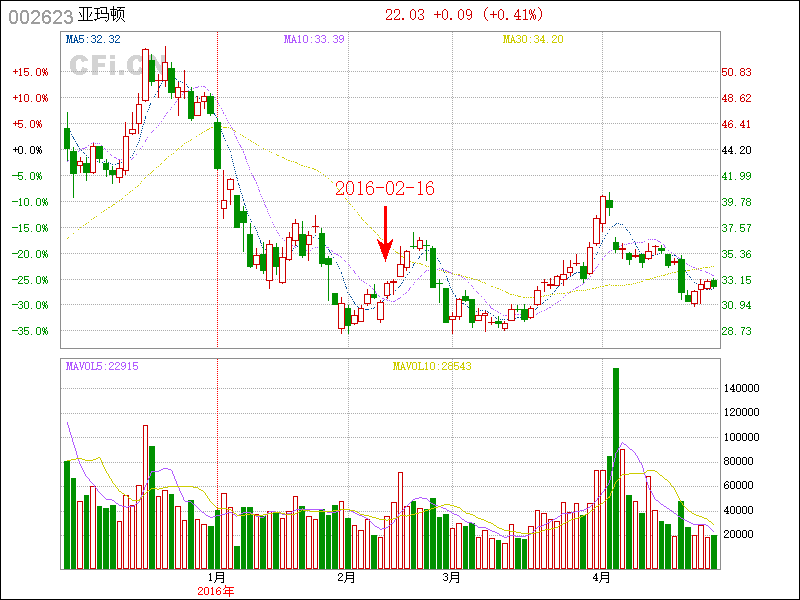This screenshot has height=600, width=800.
Task: Select price level 33.15
Action: pos(736,280)
